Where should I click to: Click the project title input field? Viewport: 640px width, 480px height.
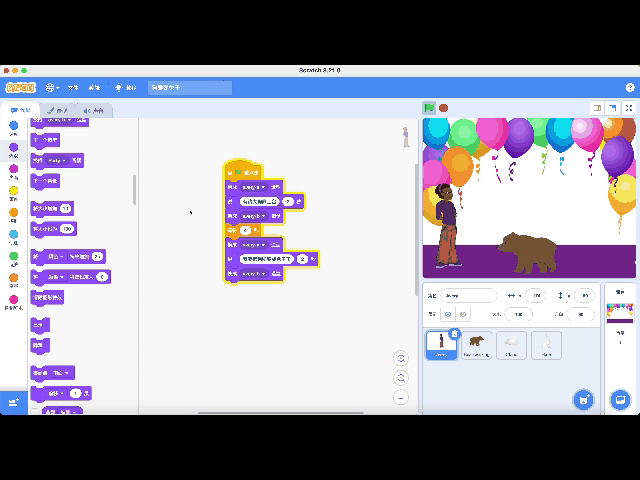190,87
